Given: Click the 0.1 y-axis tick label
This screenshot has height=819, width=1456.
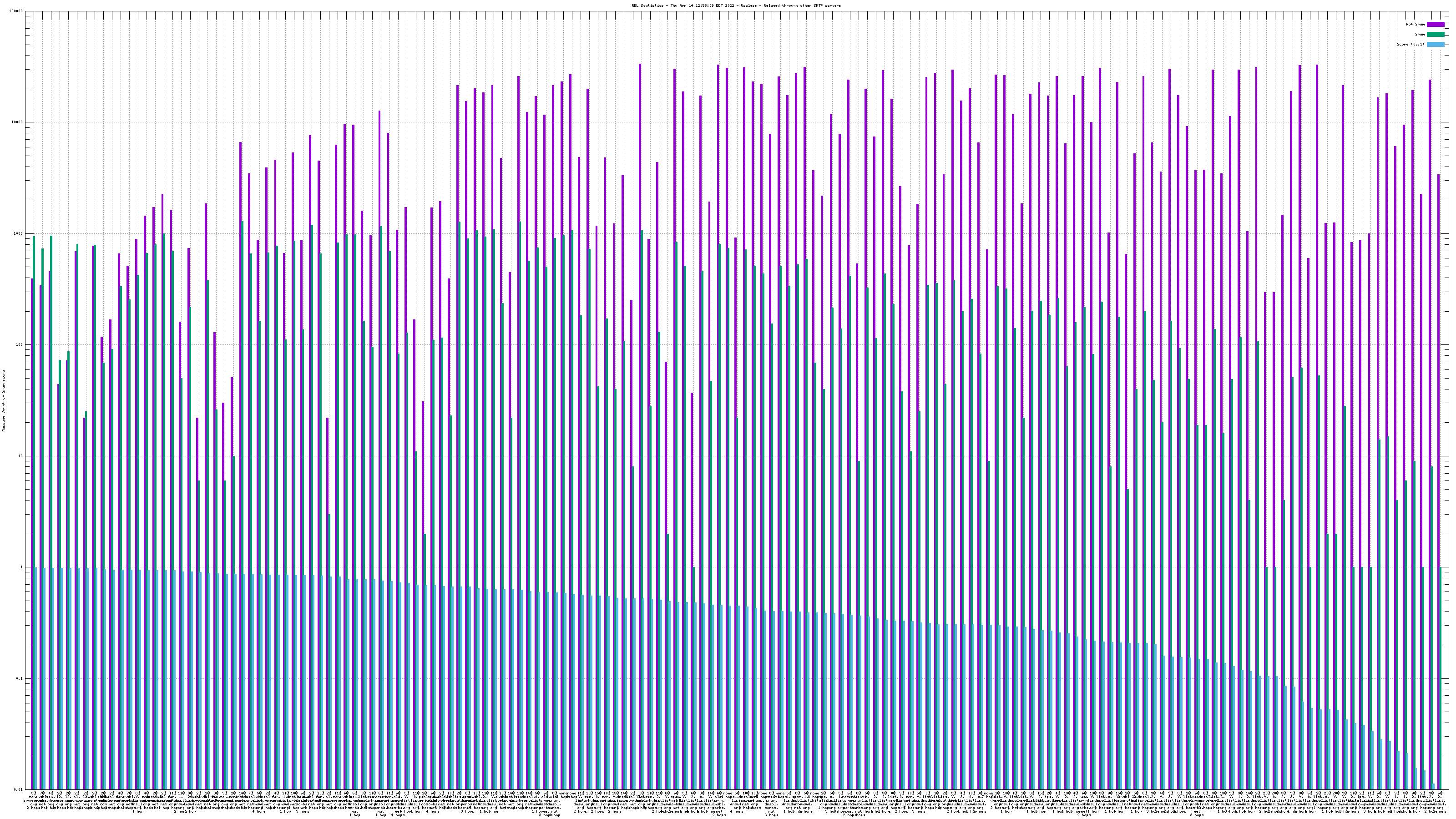Looking at the screenshot, I should (20, 678).
